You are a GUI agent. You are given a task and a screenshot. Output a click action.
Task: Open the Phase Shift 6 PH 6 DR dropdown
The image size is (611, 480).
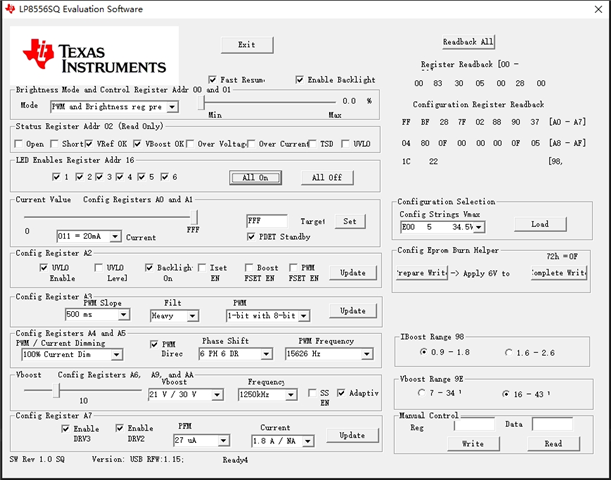pos(235,354)
